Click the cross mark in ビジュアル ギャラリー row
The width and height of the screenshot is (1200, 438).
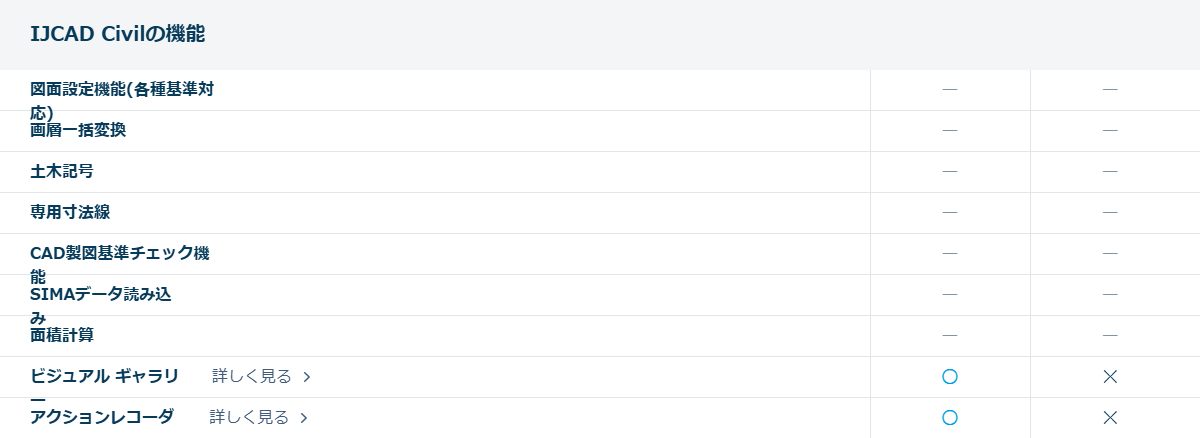pyautogui.click(x=1110, y=377)
